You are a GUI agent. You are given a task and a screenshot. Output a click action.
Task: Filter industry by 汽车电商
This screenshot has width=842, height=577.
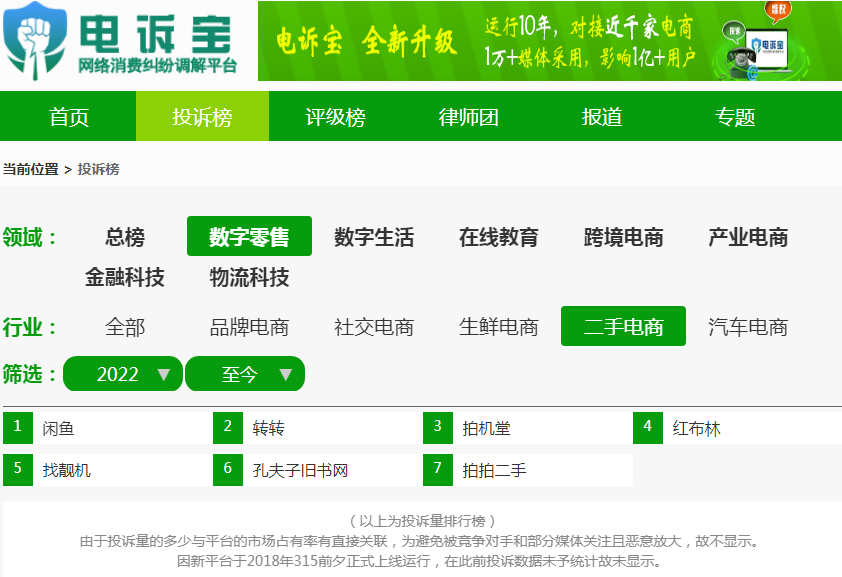pyautogui.click(x=748, y=327)
